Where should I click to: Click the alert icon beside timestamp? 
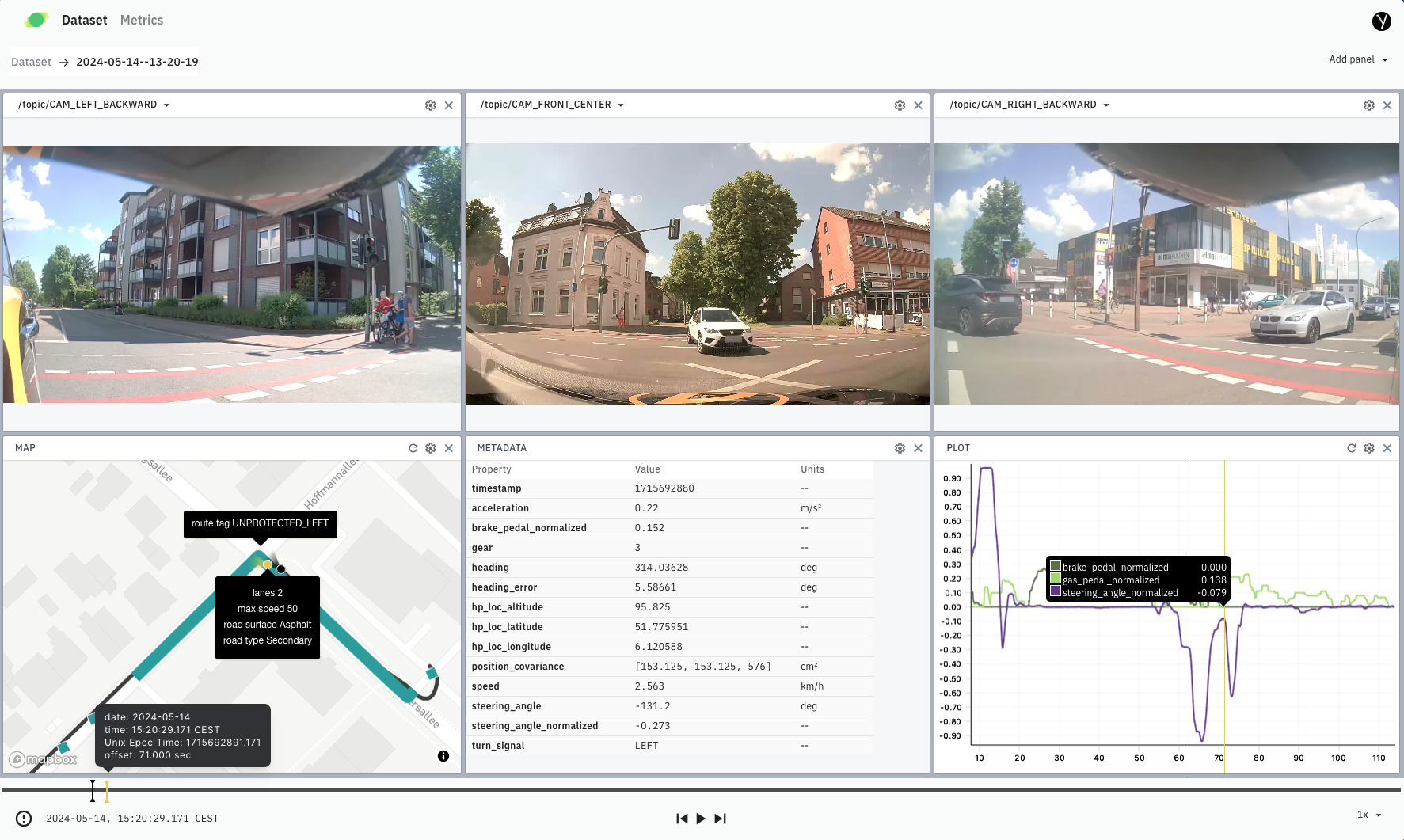tap(24, 819)
